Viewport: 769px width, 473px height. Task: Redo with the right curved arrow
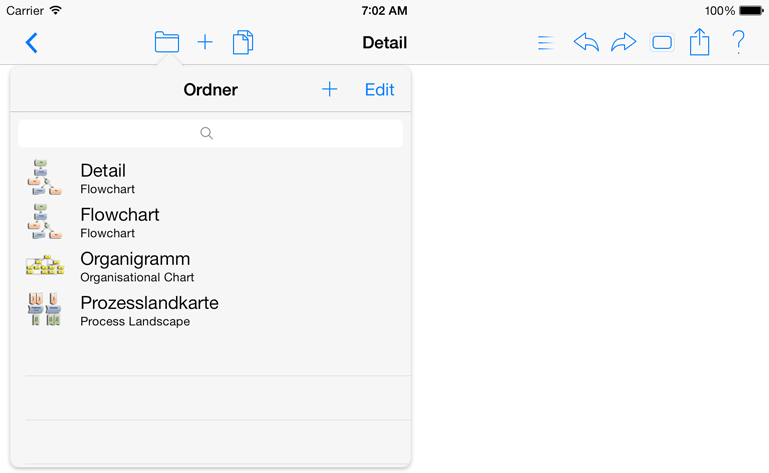click(x=624, y=42)
